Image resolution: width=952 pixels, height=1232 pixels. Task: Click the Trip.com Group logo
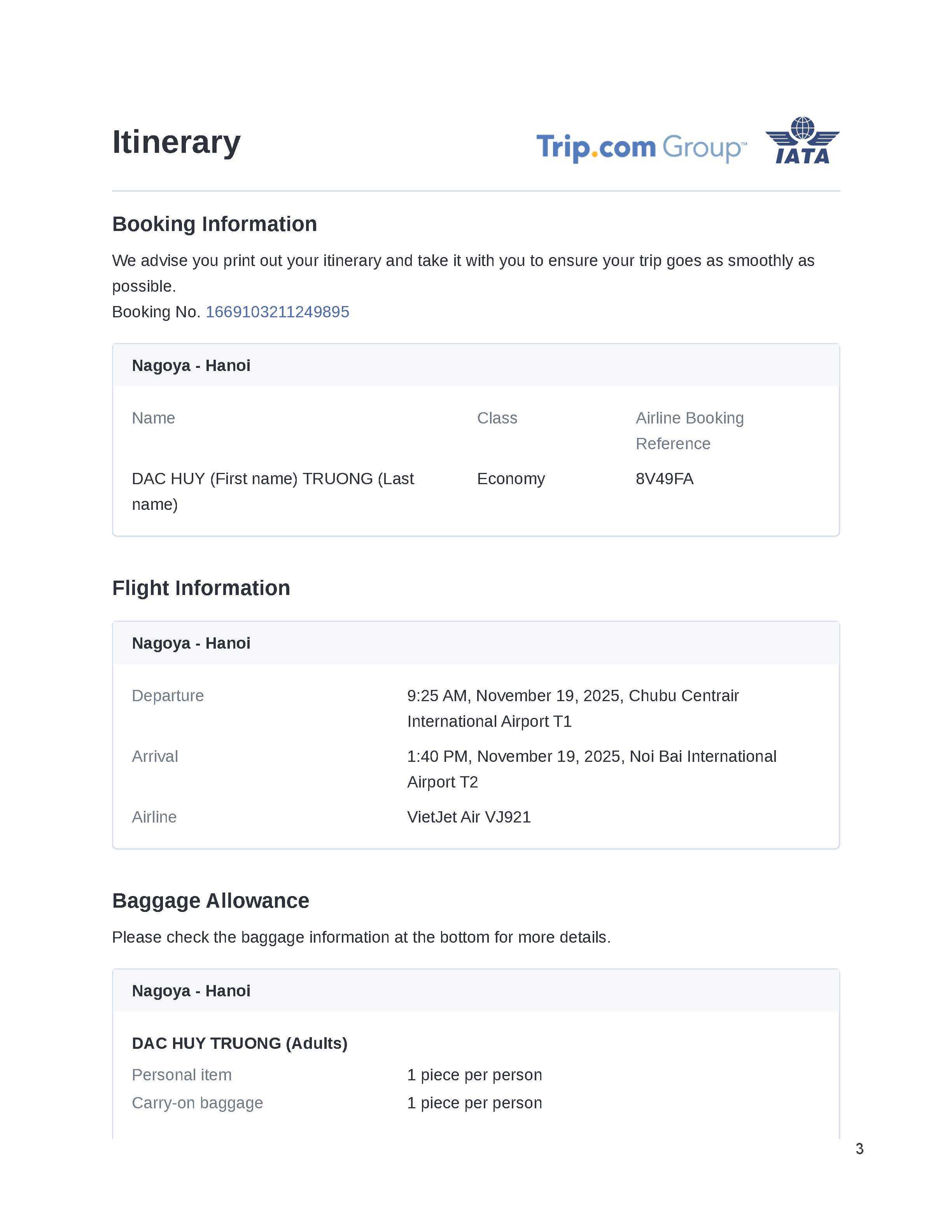[641, 147]
